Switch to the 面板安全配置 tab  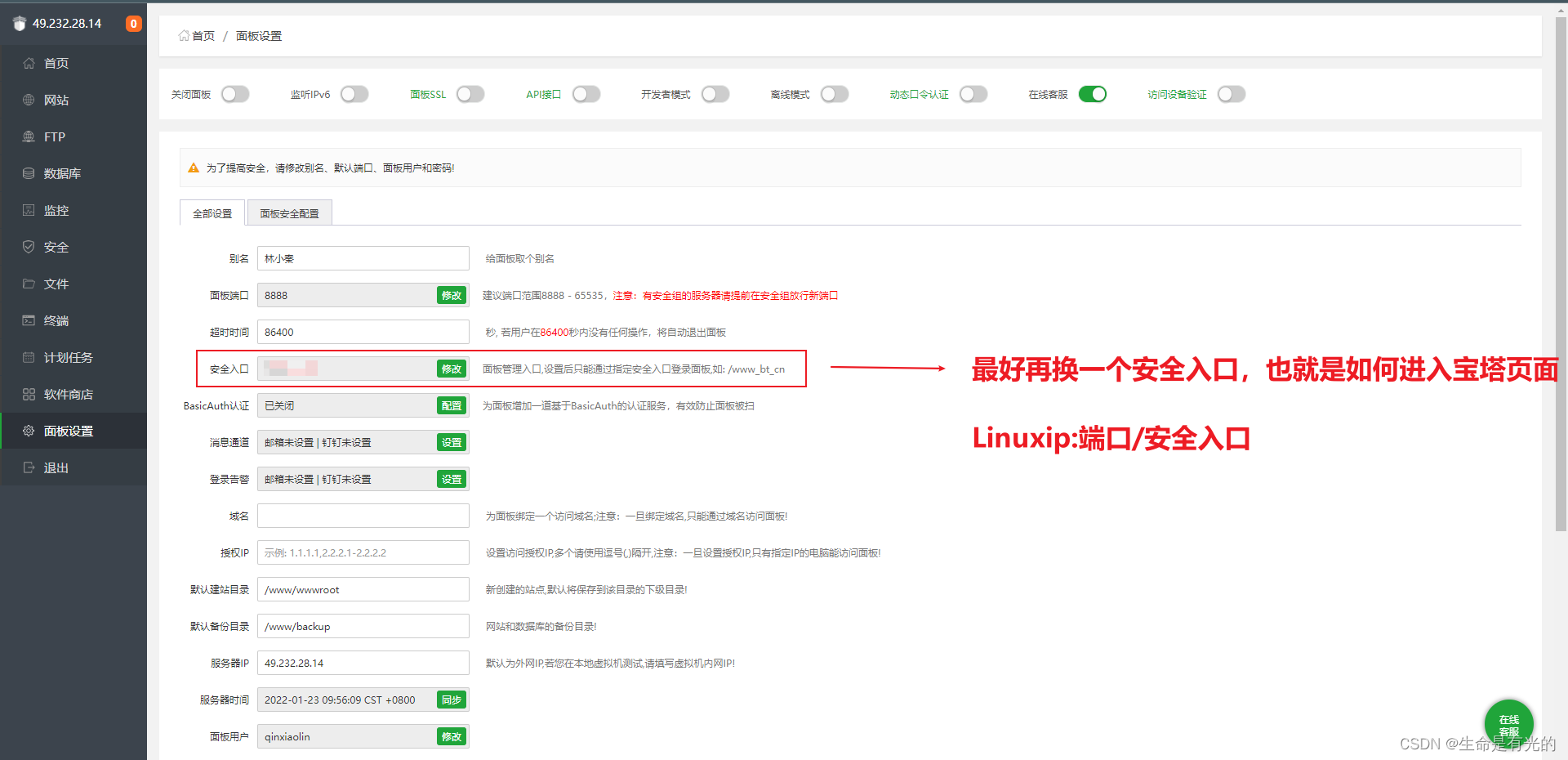[290, 213]
